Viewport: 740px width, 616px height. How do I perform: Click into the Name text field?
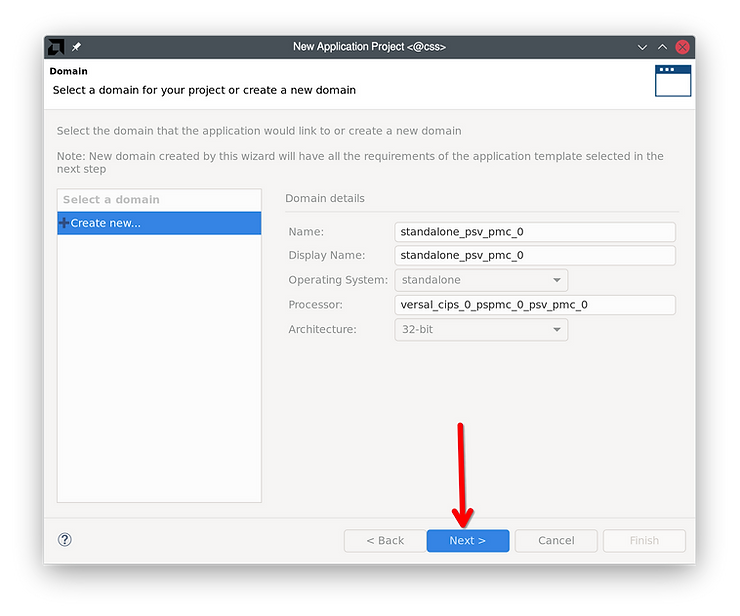(x=535, y=232)
